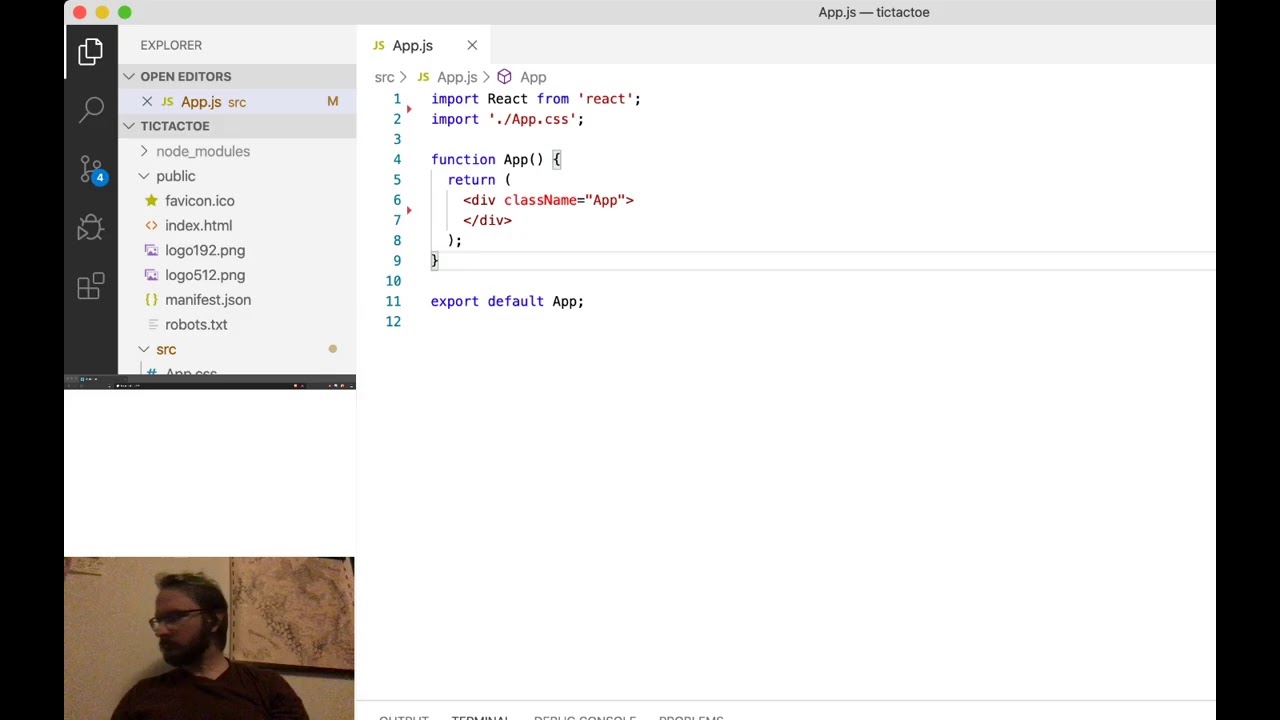The height and width of the screenshot is (720, 1280).
Task: Open robots.txt file
Action: pos(196,324)
